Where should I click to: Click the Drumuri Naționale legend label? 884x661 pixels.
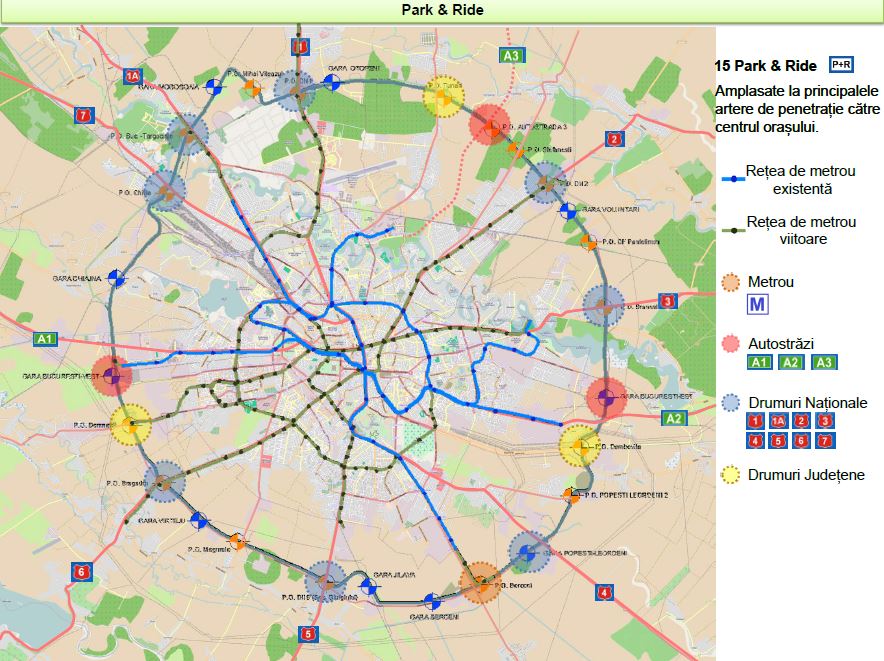807,402
